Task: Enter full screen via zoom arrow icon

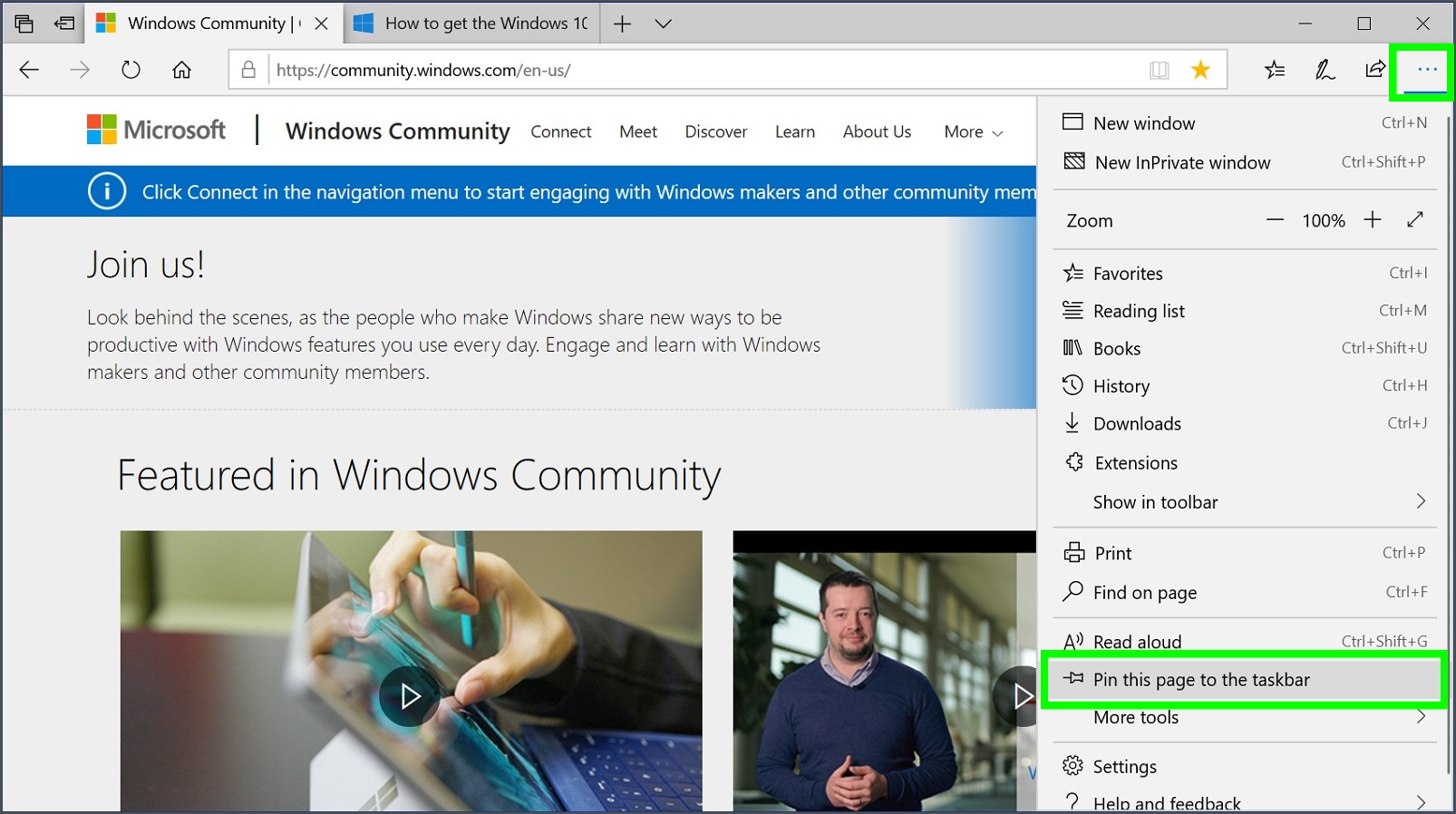Action: [x=1415, y=219]
